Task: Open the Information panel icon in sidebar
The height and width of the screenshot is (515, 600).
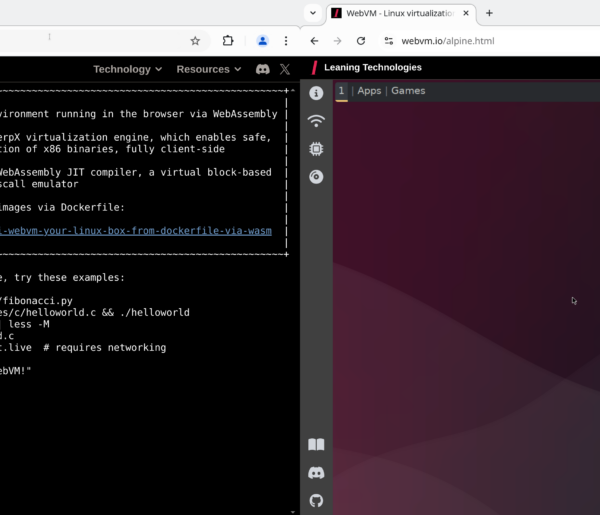Action: (x=316, y=93)
